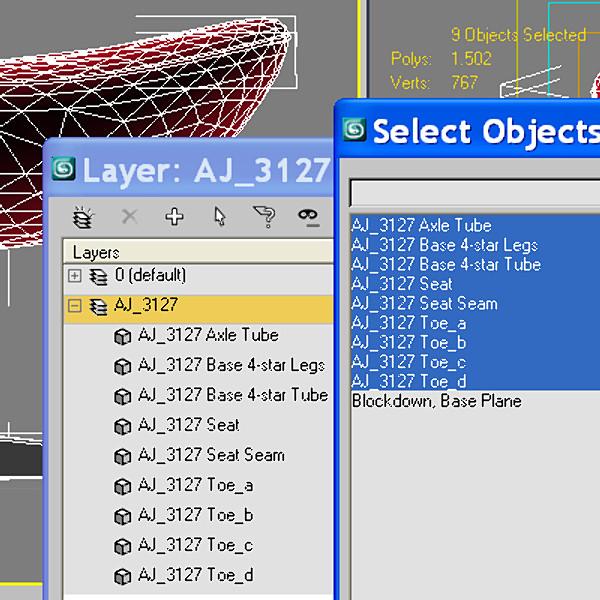Viewport: 600px width, 600px height.
Task: Click cube icon beside Base 4-star Tube
Action: [123, 397]
